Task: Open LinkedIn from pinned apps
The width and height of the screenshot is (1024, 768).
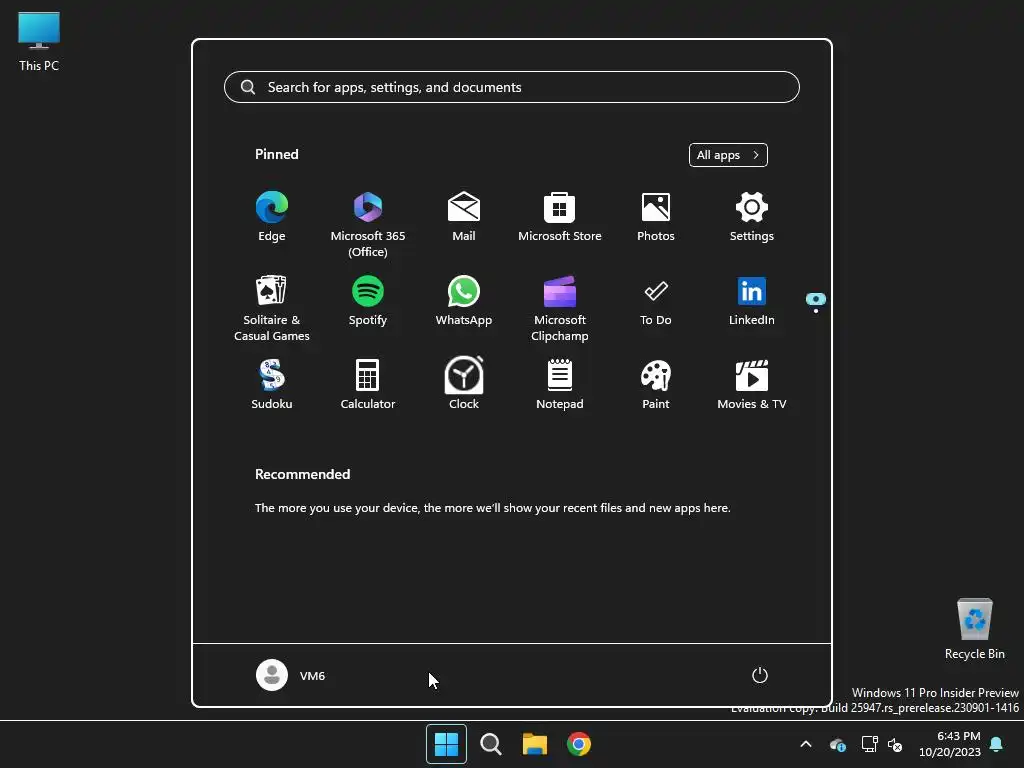Action: point(752,301)
